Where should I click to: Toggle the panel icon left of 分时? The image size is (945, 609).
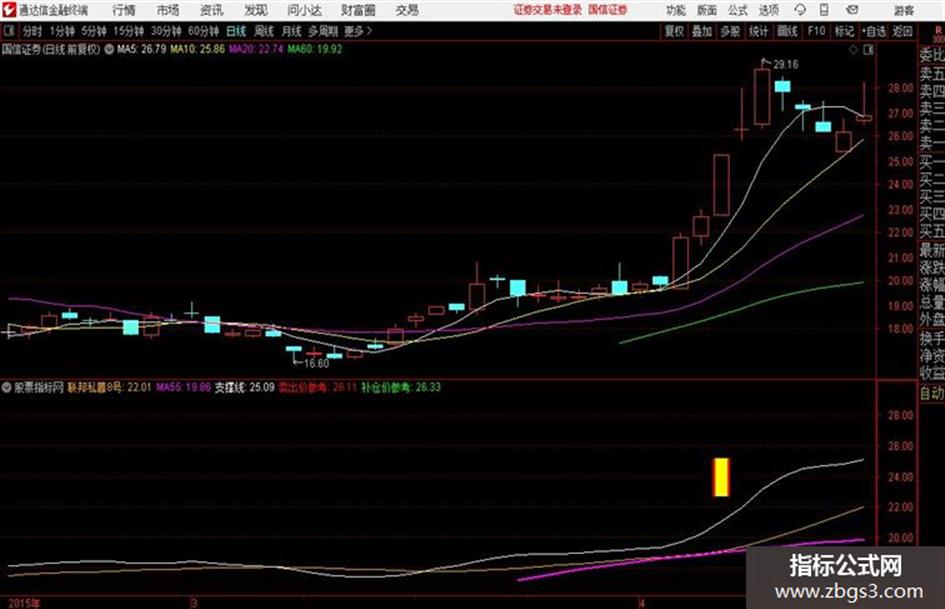point(8,31)
